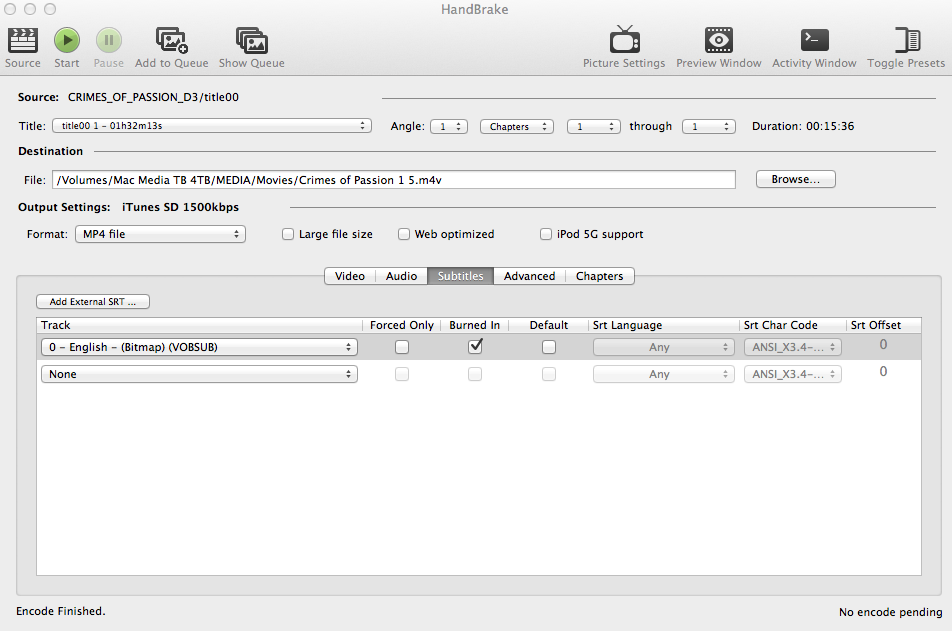Open the Activity Window terminal icon
Image resolution: width=952 pixels, height=631 pixels.
pyautogui.click(x=814, y=40)
